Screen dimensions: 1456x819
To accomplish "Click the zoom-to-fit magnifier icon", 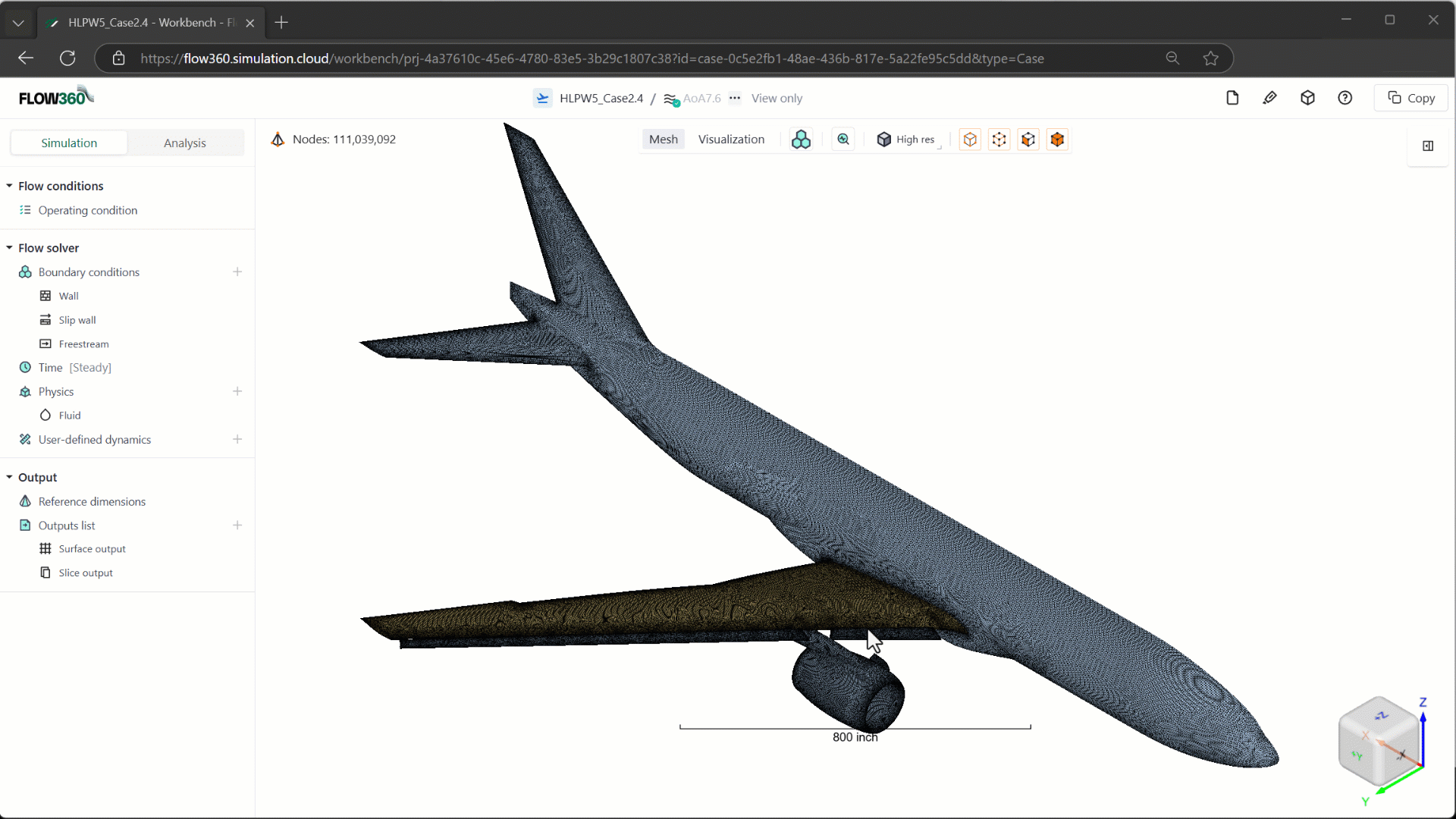I will [843, 139].
